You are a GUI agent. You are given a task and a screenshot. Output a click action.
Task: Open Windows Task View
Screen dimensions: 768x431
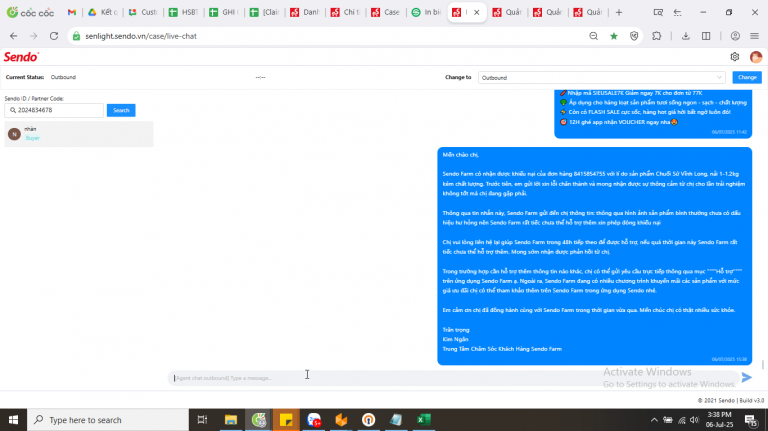[202, 420]
